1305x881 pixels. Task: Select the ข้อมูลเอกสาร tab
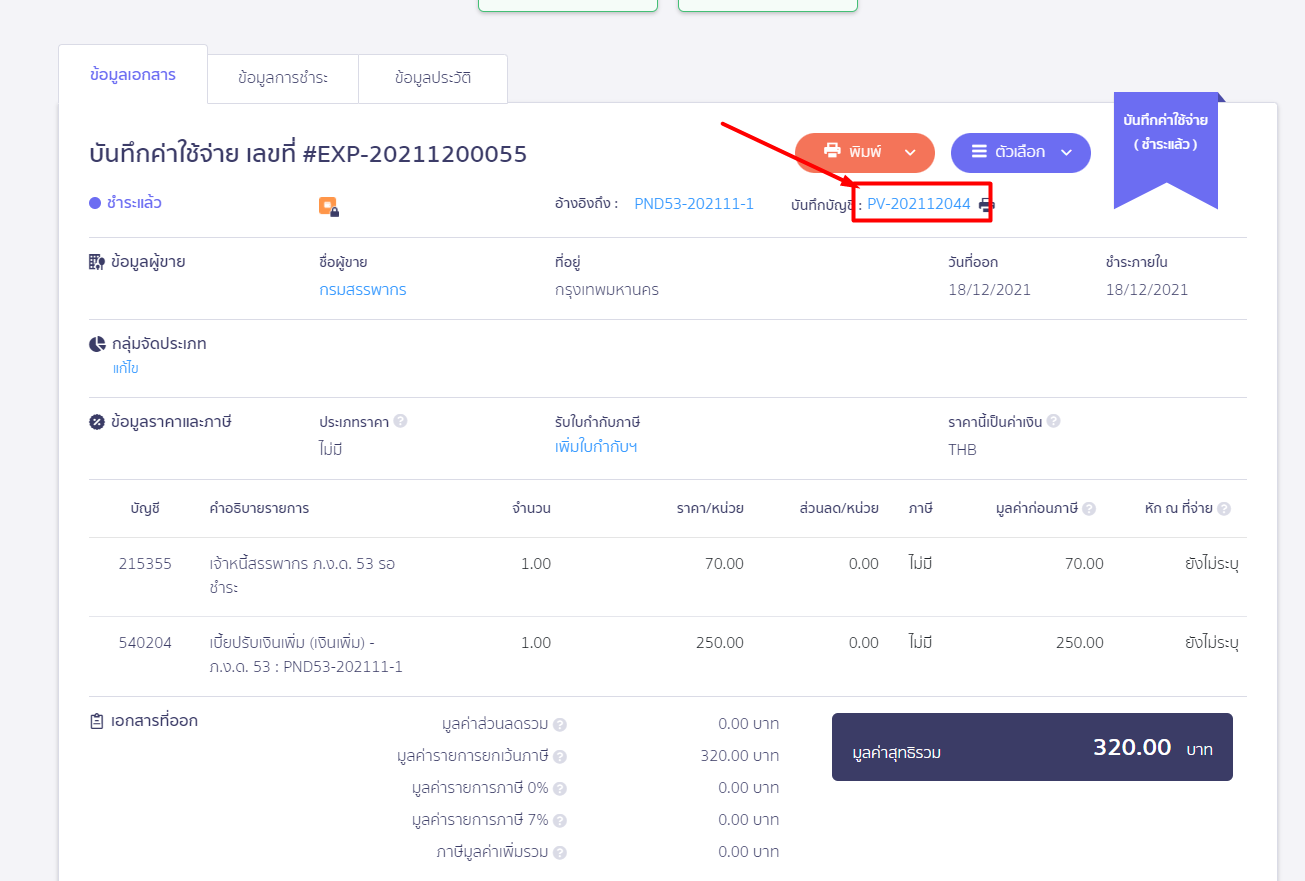click(133, 75)
